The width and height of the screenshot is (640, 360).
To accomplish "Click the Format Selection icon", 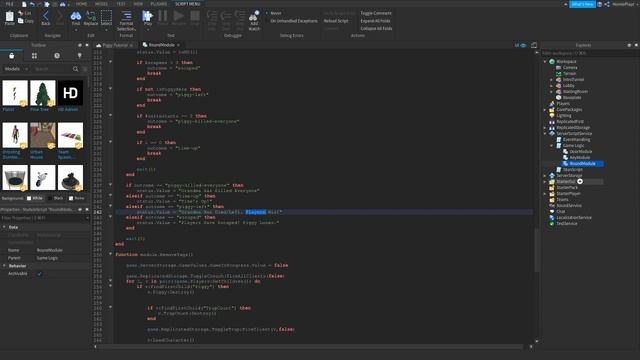I will 127,16.
